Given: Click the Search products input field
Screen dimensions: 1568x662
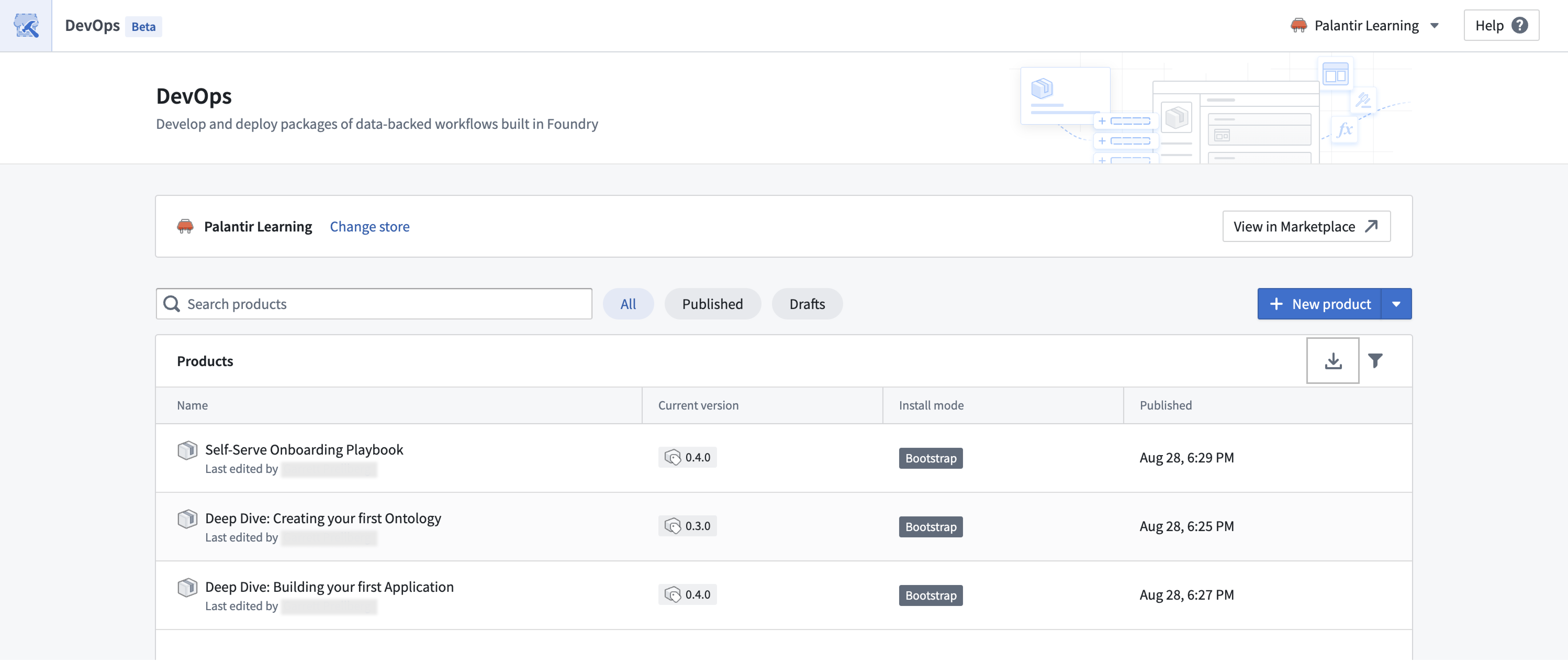Looking at the screenshot, I should point(374,303).
